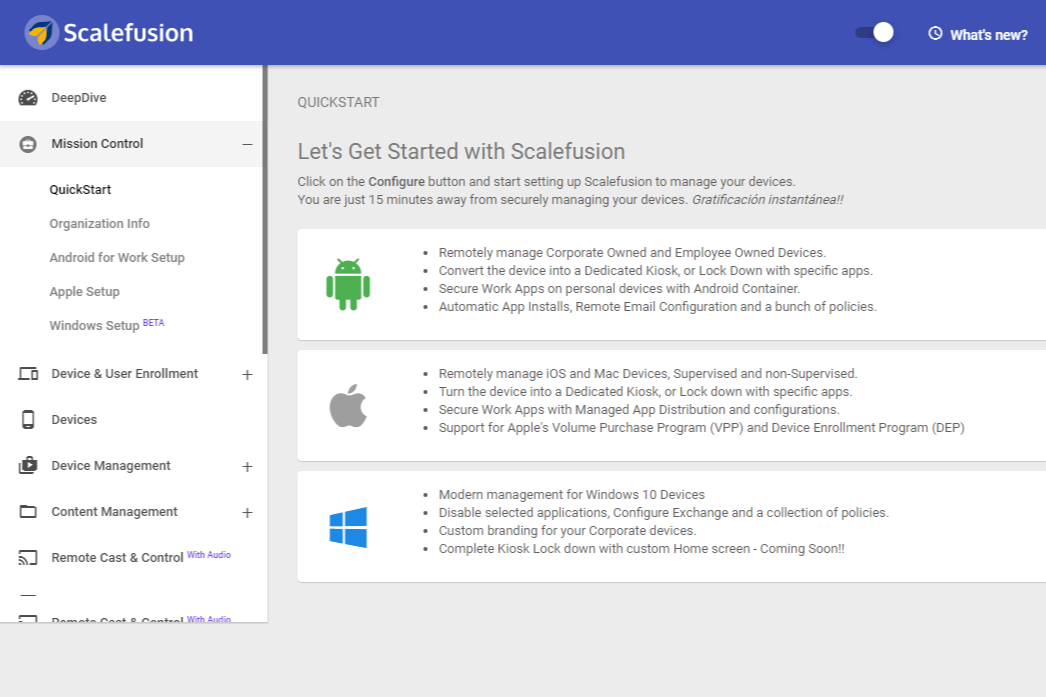
Task: Select Android for Work Setup
Action: [117, 258]
